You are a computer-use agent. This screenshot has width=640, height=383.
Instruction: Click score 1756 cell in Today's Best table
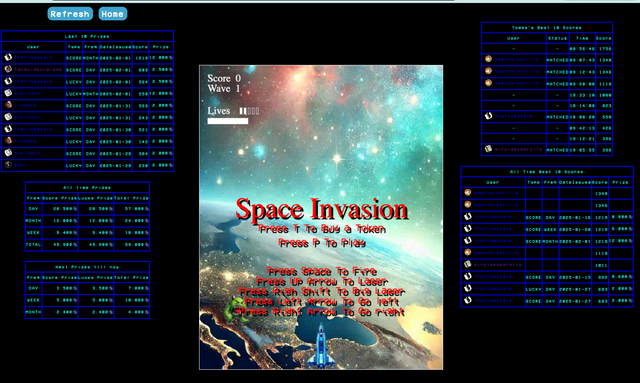pyautogui.click(x=605, y=49)
